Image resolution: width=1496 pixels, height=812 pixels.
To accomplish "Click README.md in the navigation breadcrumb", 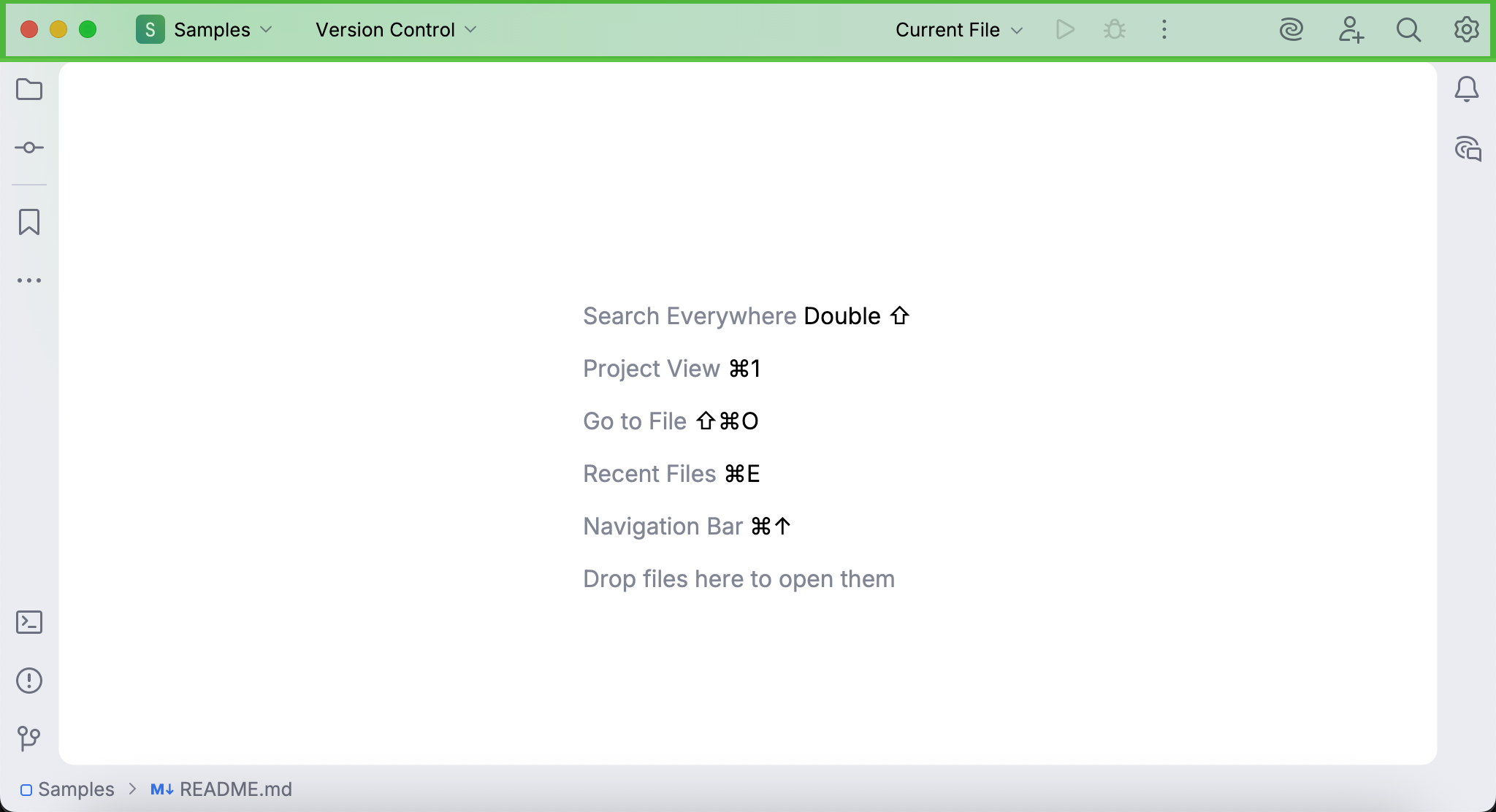I will [x=234, y=789].
